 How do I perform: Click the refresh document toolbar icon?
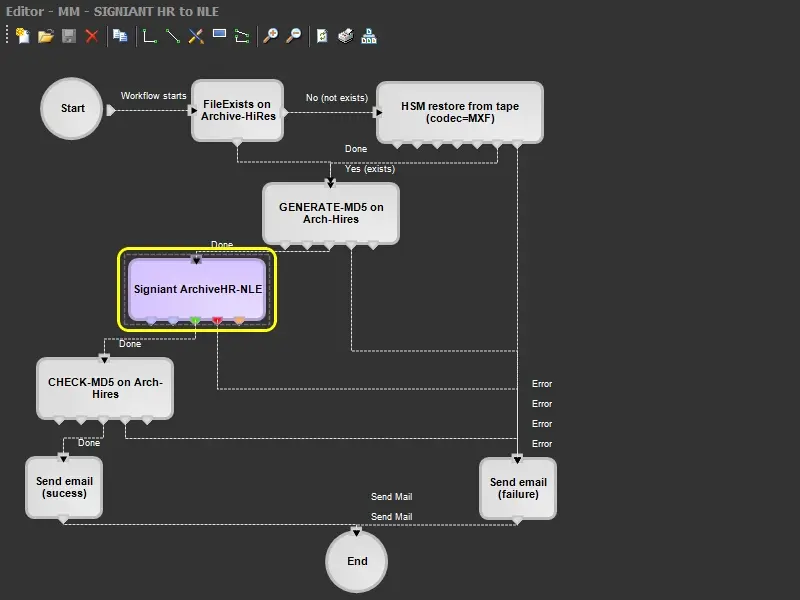[322, 36]
